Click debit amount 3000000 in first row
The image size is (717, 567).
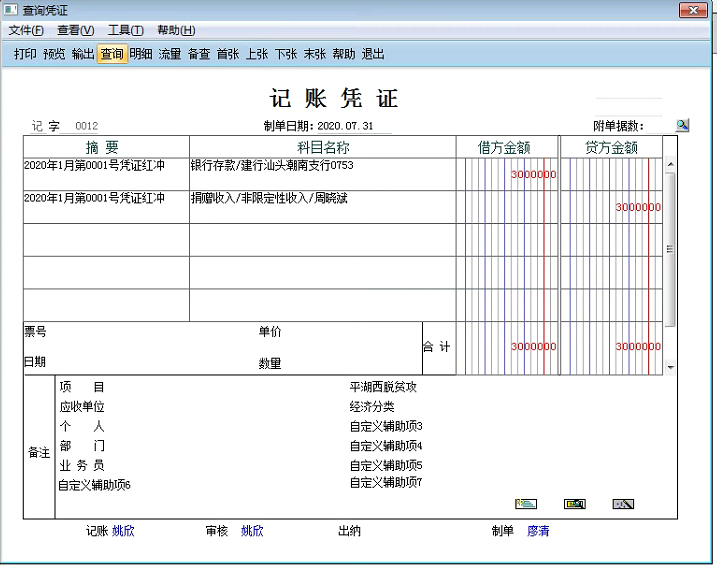coord(533,174)
